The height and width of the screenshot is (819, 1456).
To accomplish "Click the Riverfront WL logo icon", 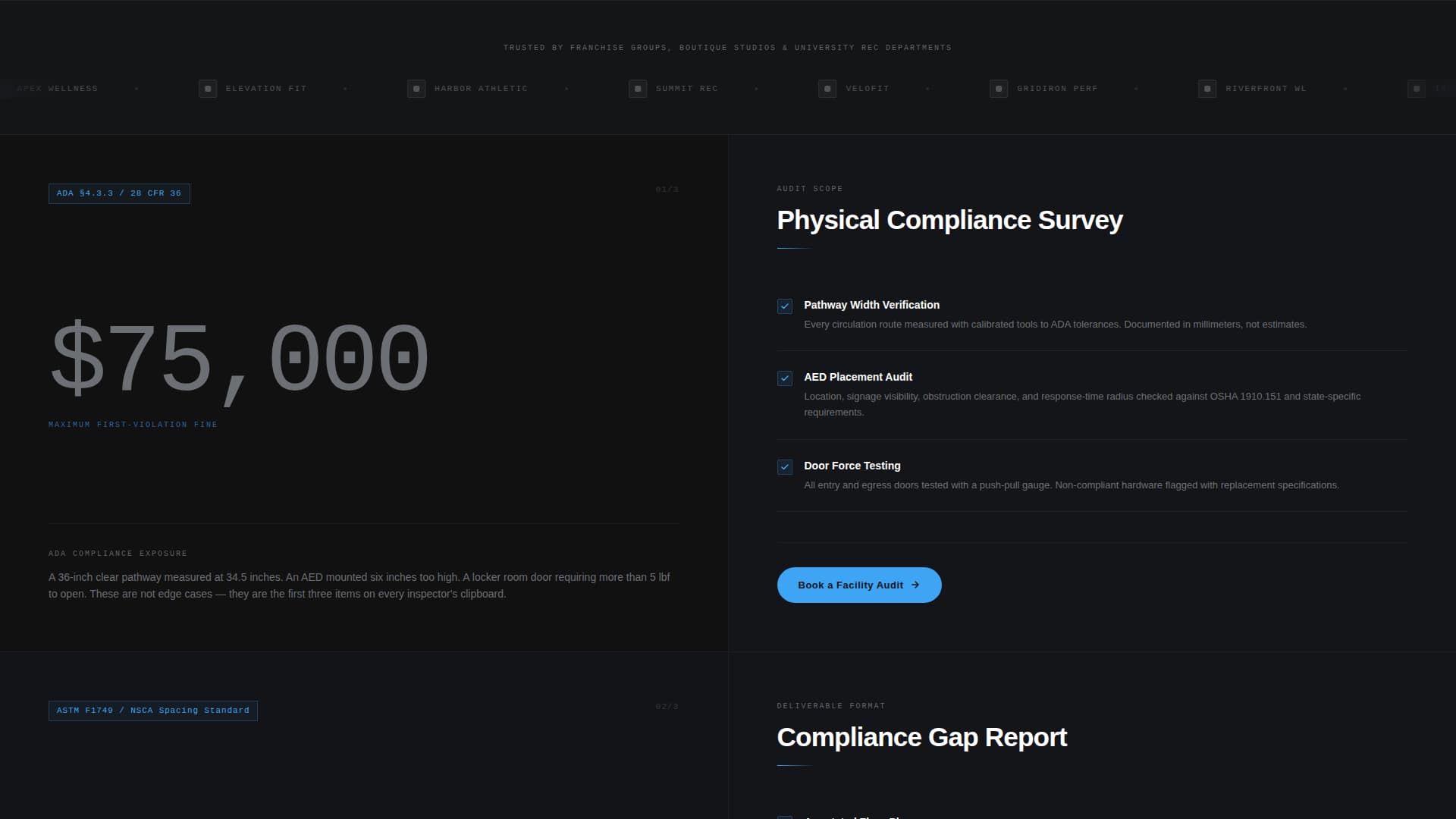I will coord(1207,89).
